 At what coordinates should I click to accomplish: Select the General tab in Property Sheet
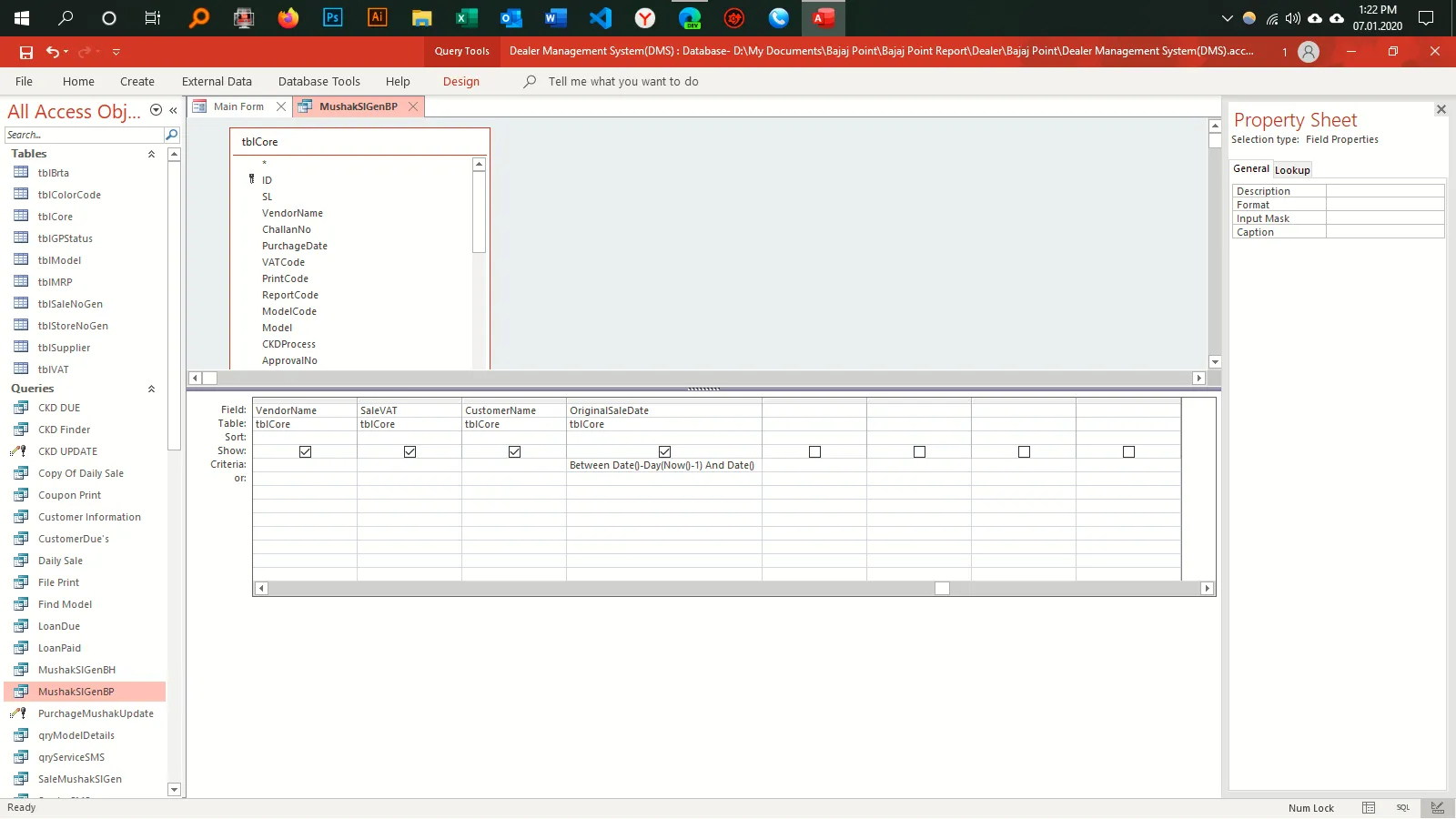(x=1251, y=168)
